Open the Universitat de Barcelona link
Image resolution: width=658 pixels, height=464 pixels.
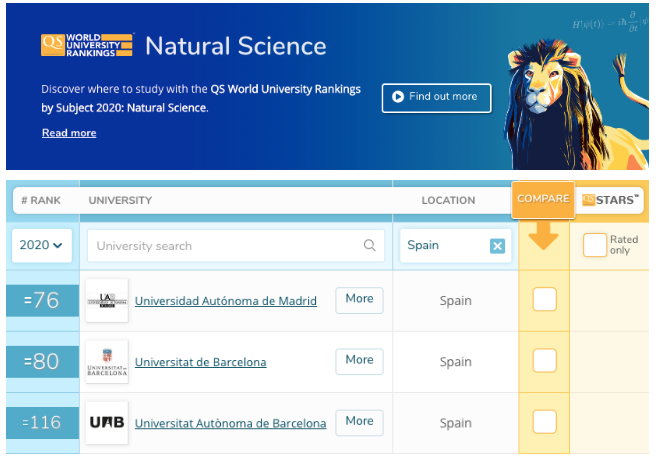click(201, 362)
